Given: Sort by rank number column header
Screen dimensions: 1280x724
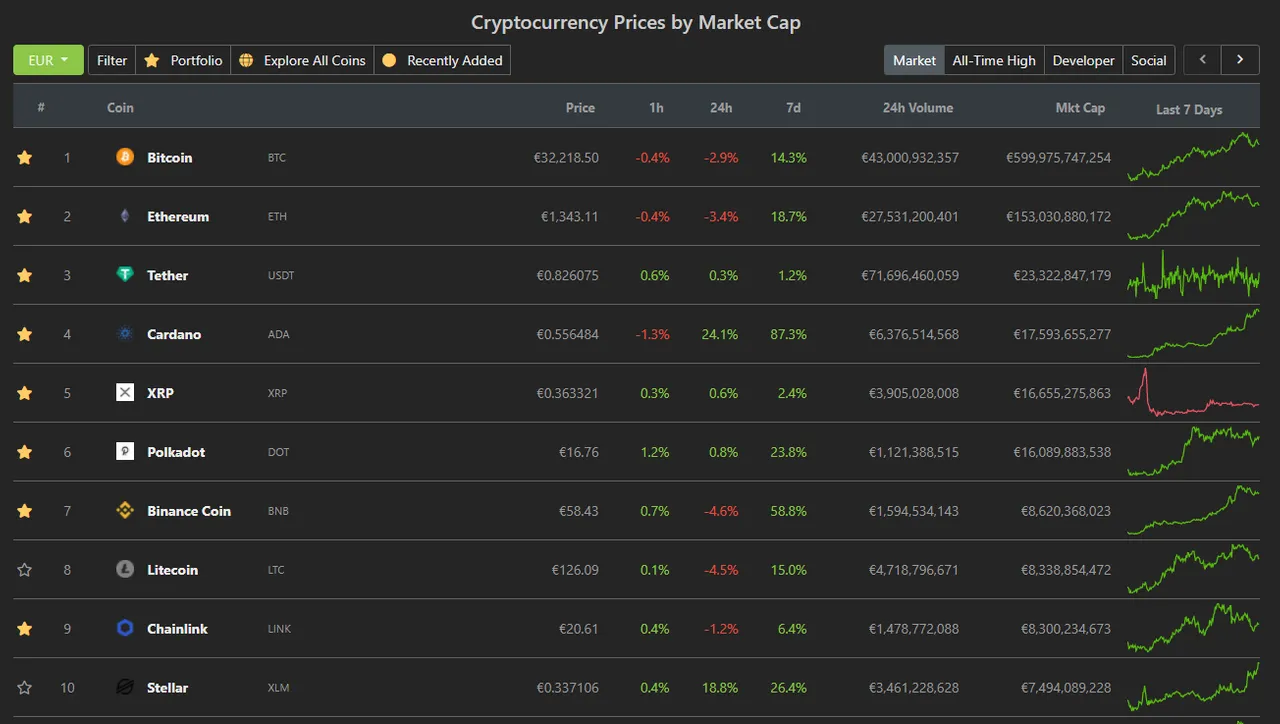Looking at the screenshot, I should click(x=41, y=107).
